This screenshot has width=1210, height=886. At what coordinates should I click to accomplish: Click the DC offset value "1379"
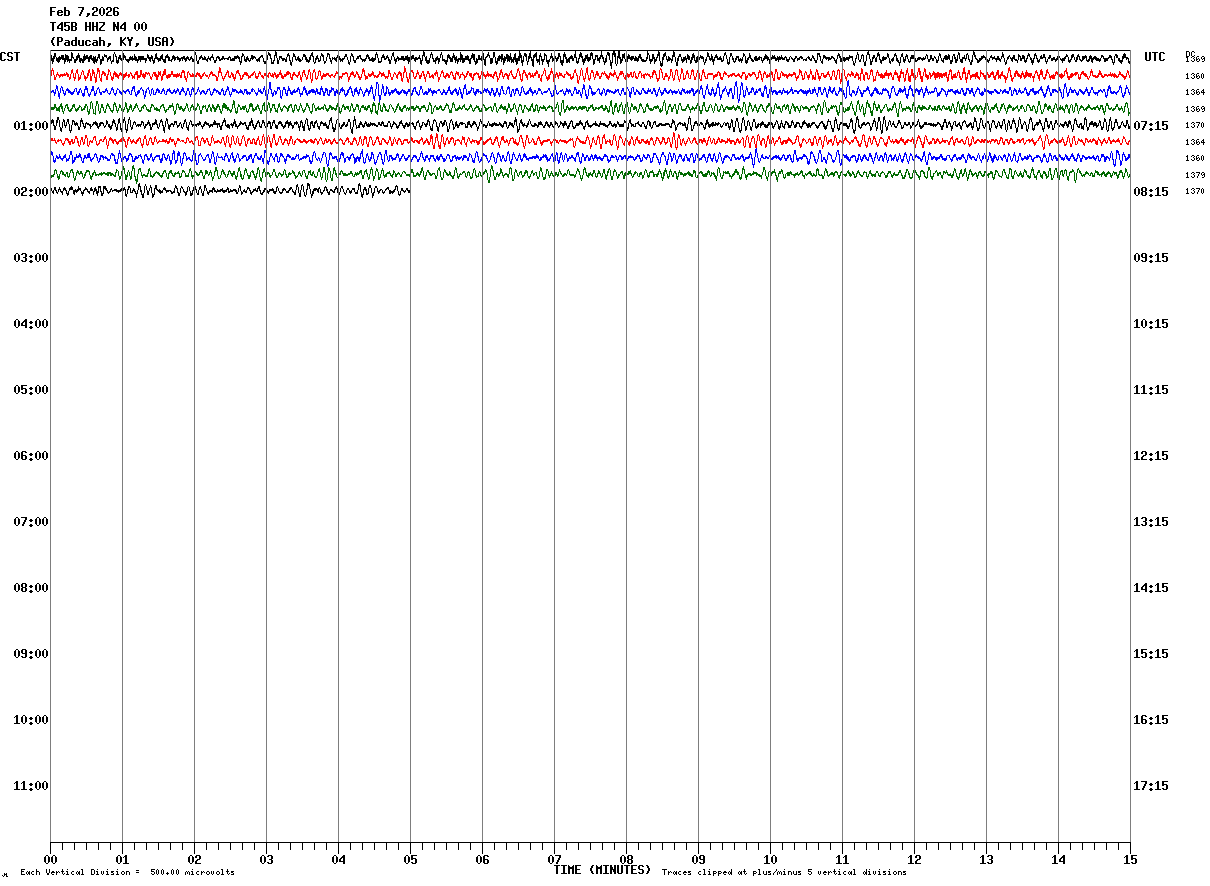[x=1195, y=175]
